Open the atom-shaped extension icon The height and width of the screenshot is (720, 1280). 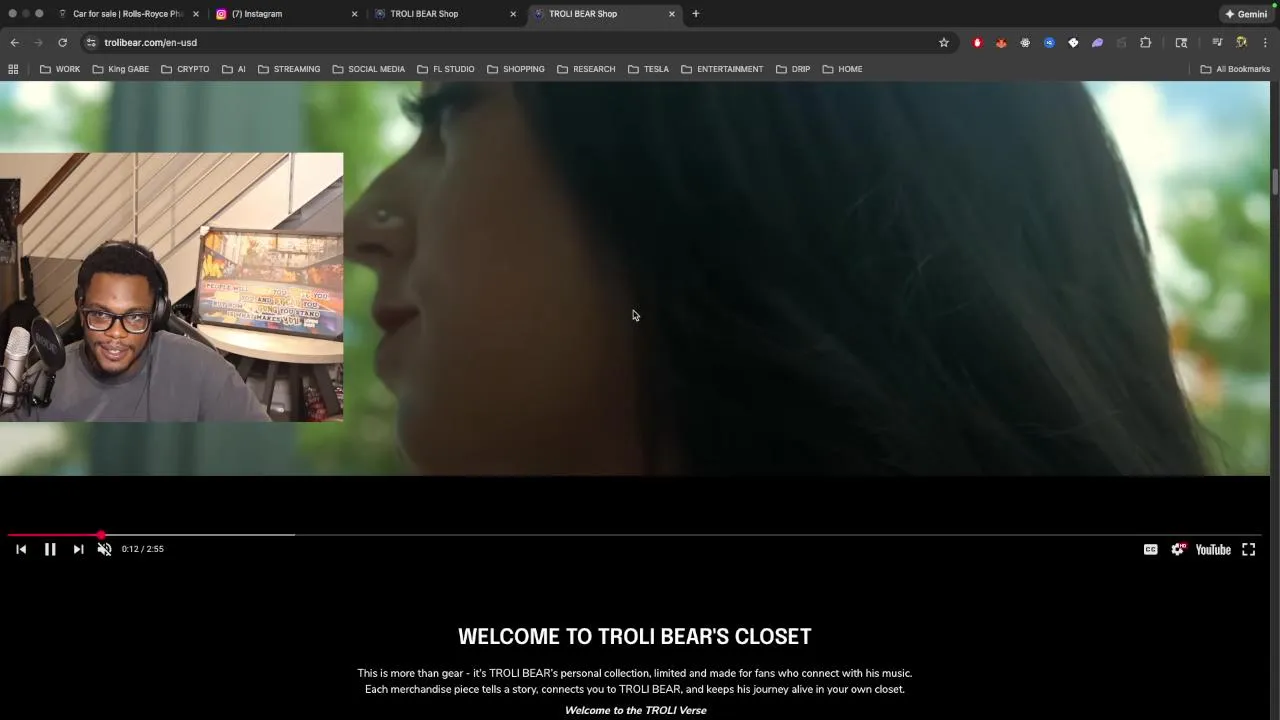pos(1025,42)
